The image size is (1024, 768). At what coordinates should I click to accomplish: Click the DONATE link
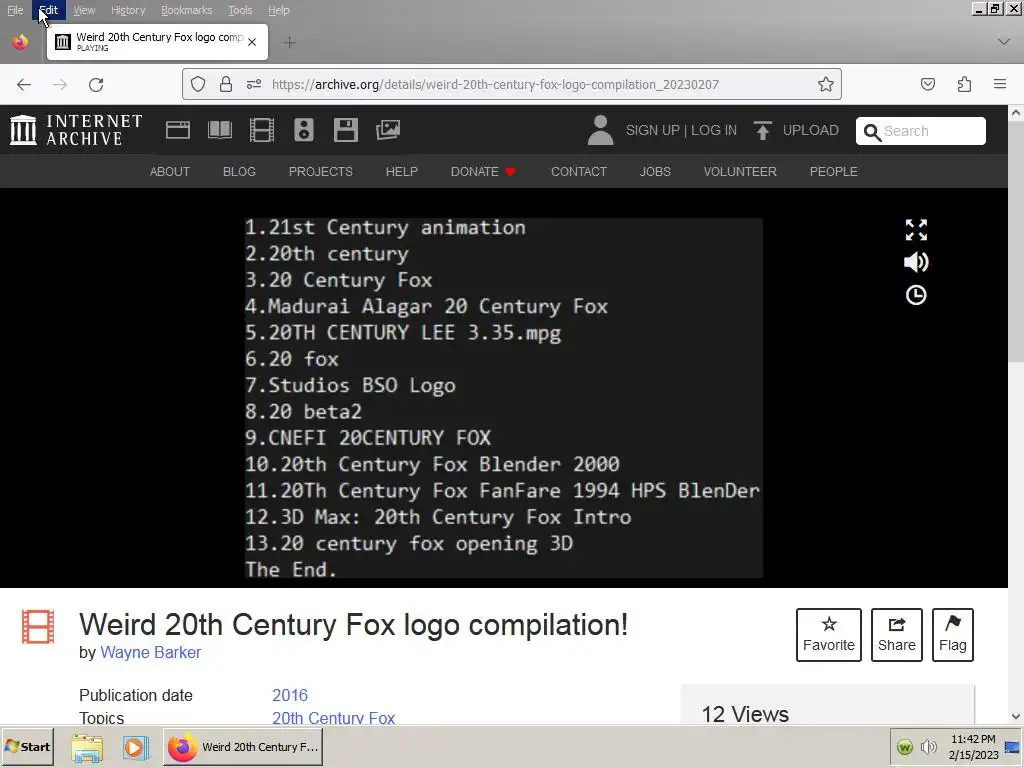point(483,171)
